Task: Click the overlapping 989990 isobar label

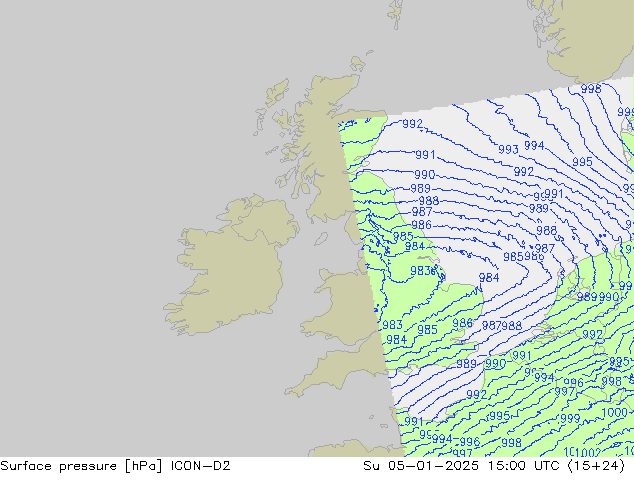Action: (598, 297)
